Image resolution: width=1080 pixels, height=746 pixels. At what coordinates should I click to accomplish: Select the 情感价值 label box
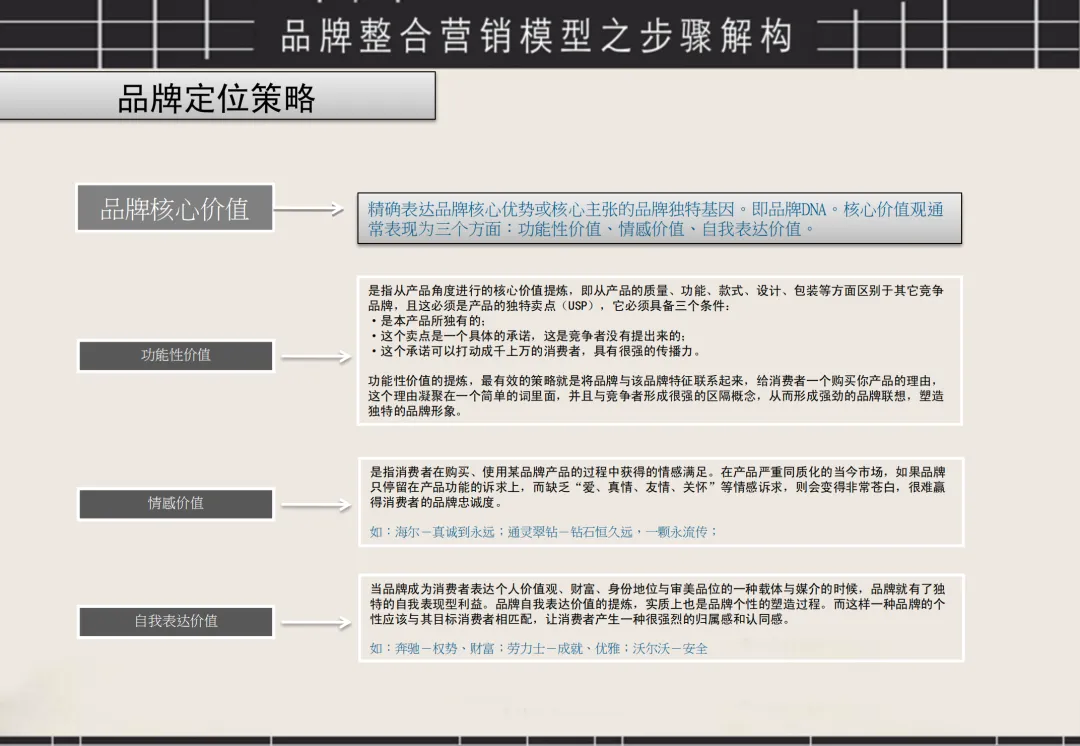(x=175, y=504)
